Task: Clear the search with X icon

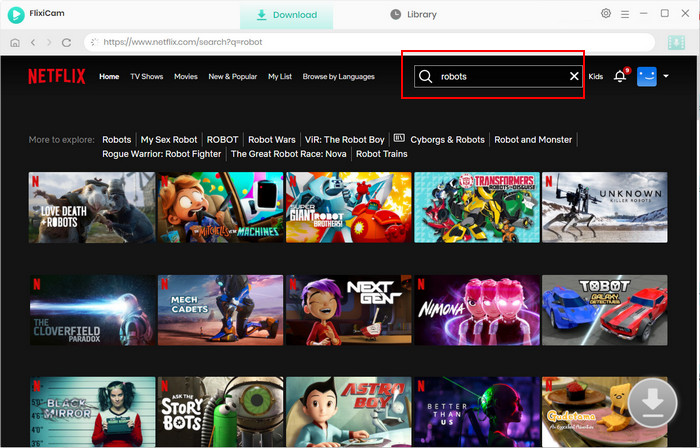Action: (x=574, y=76)
